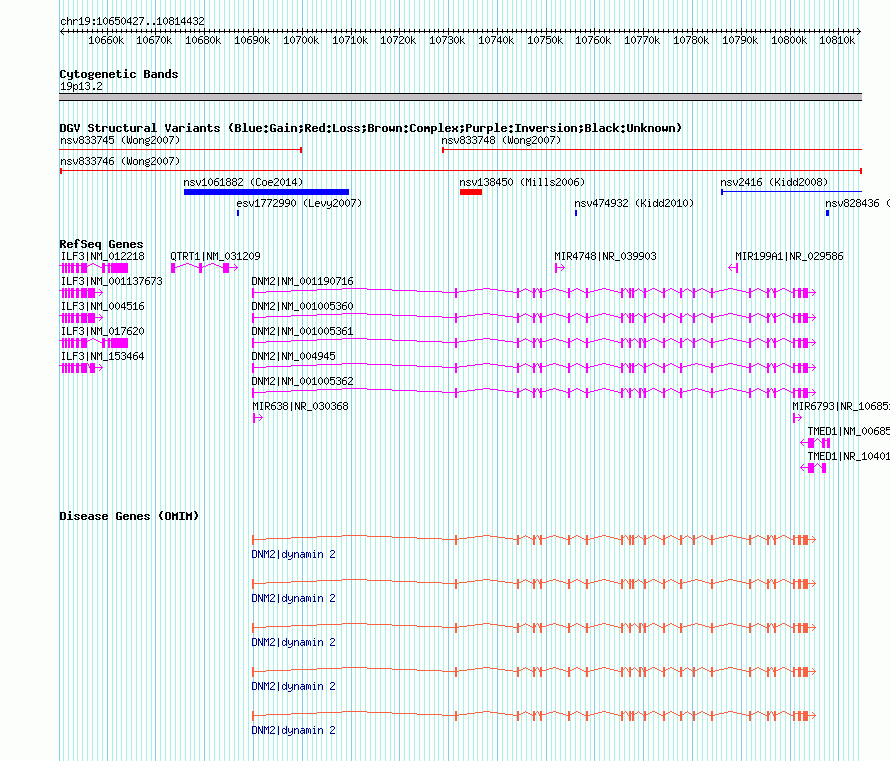Select the QTRT1|NM_031209 transcript label

(215, 256)
